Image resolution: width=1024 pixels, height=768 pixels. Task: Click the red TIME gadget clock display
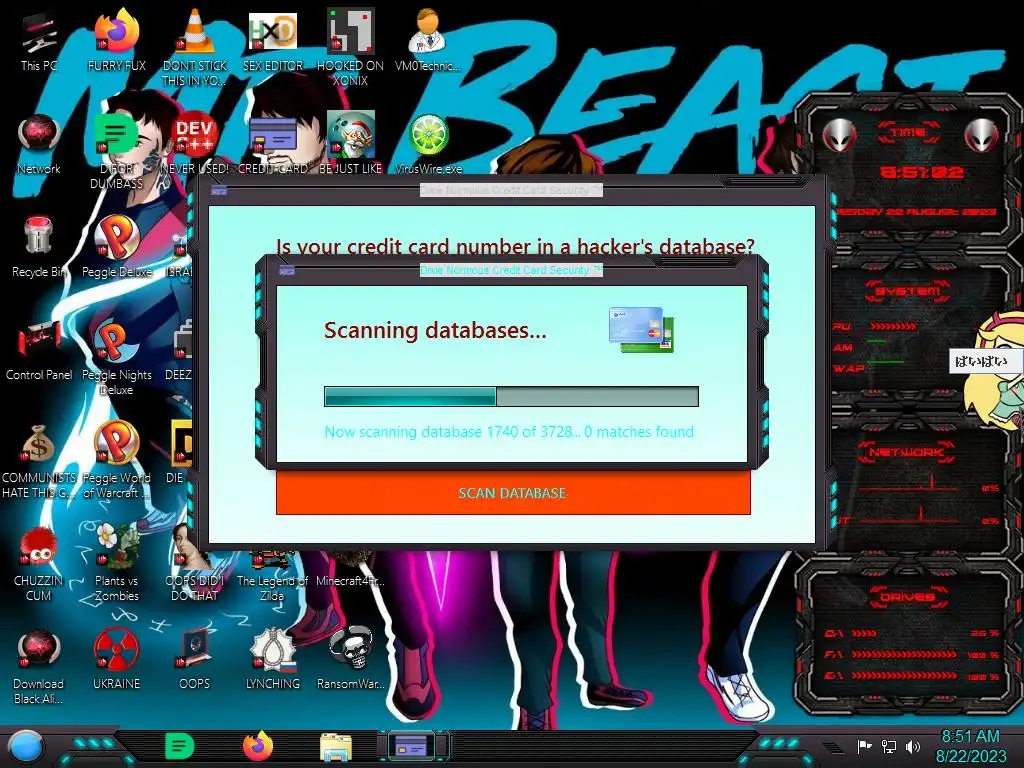(x=921, y=172)
